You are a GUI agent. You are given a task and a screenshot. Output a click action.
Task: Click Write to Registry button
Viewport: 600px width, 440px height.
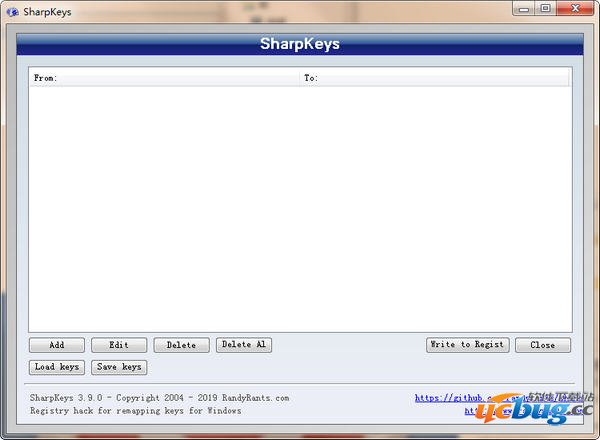point(468,345)
